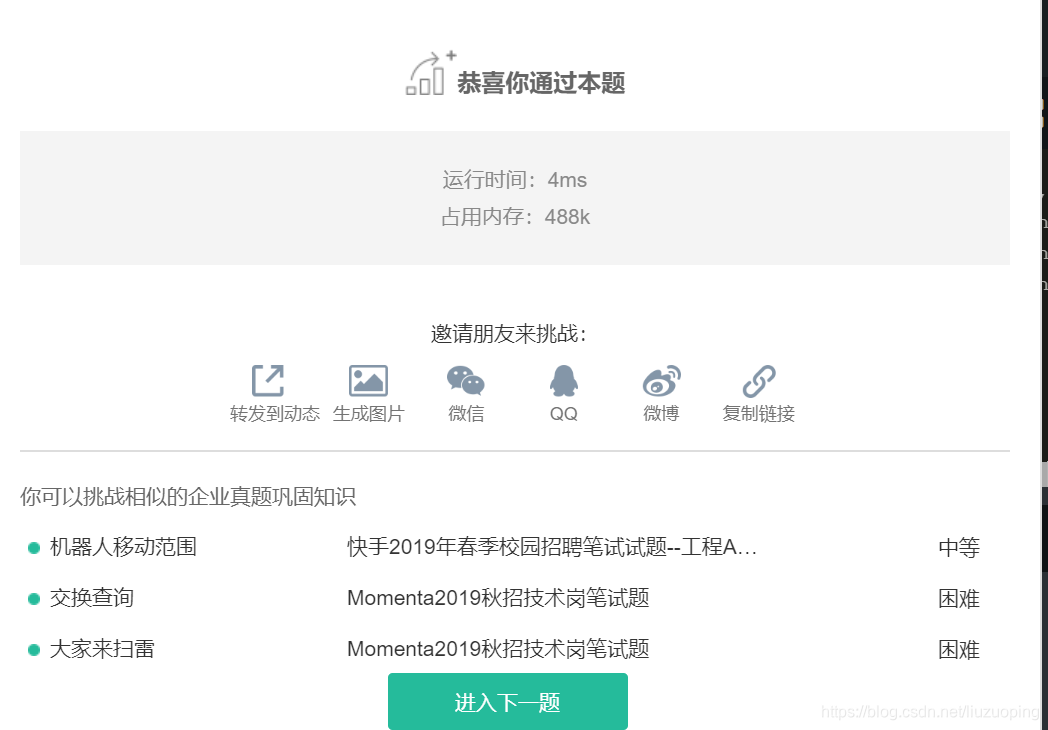Click the 微信 label text
The width and height of the screenshot is (1048, 730).
(466, 414)
